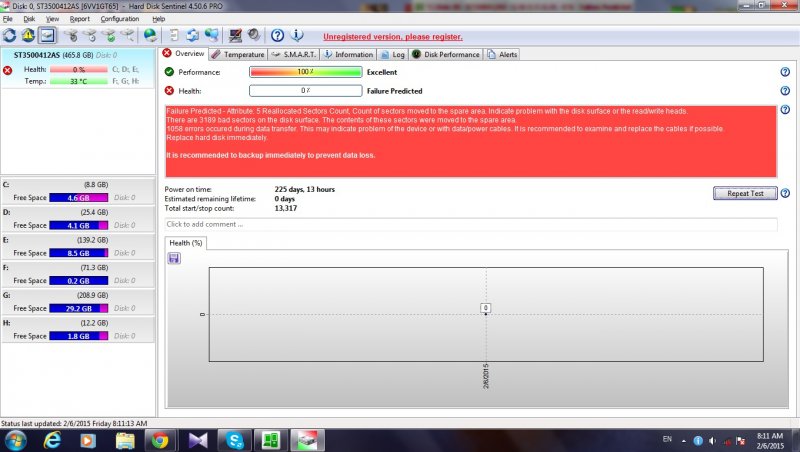Open the Help menu
The width and height of the screenshot is (800, 452).
(x=159, y=19)
